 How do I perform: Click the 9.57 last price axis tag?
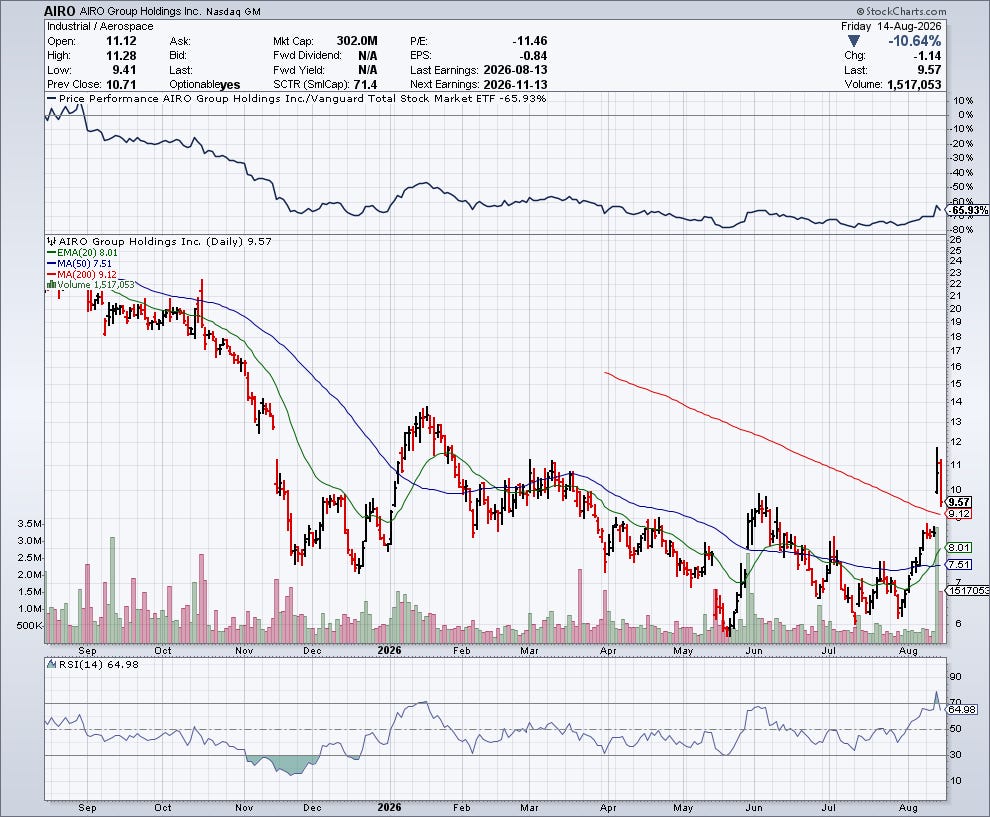pyautogui.click(x=959, y=502)
